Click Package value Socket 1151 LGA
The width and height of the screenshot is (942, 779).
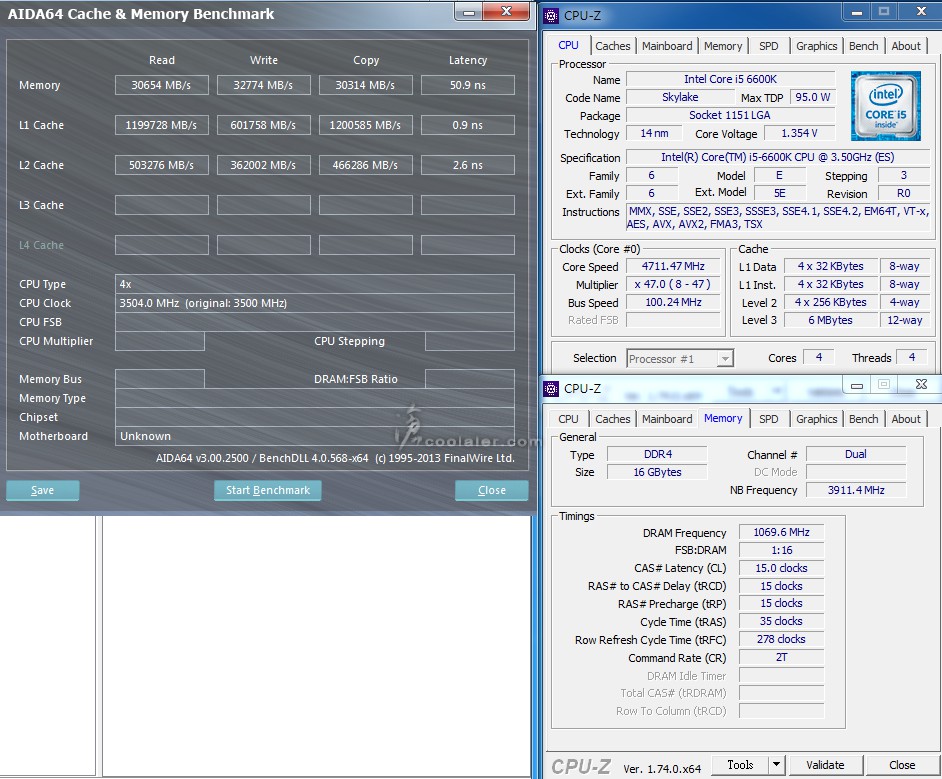[x=731, y=115]
